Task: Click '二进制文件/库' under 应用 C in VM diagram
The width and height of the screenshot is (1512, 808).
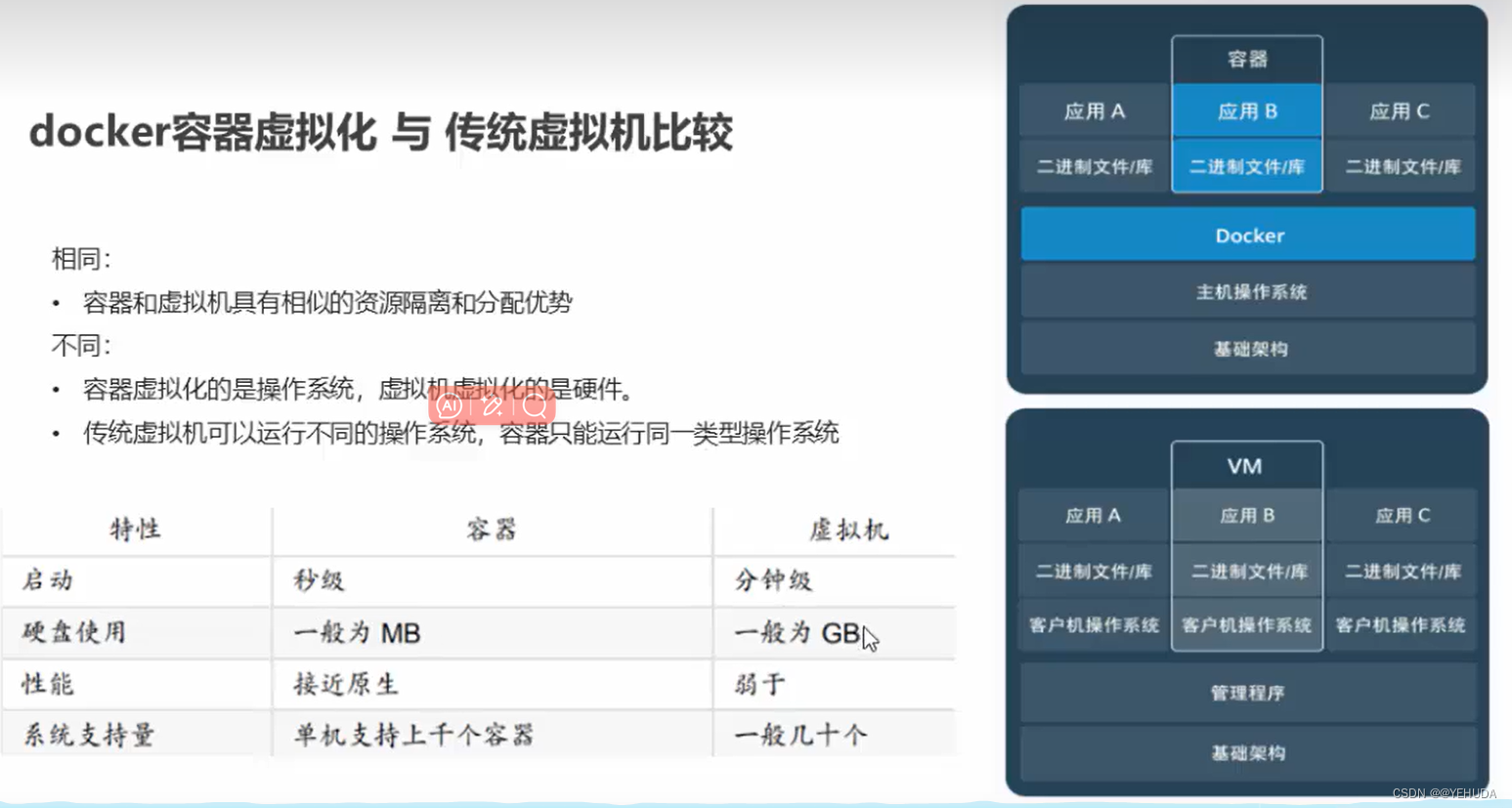Action: point(1402,572)
